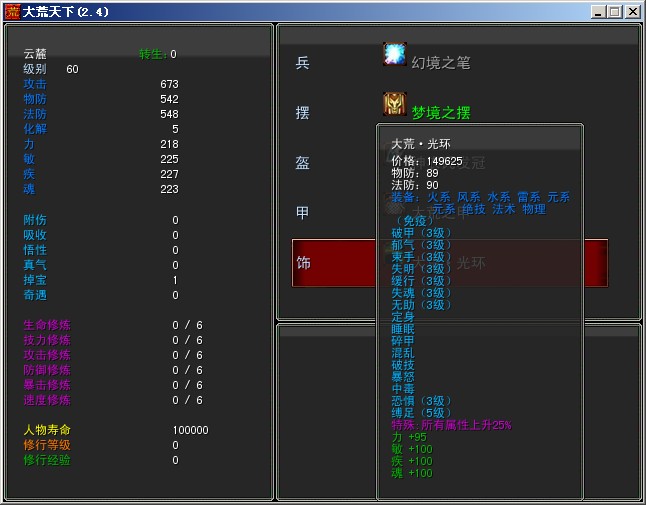Click the 生命修炼 training entry
Image resolution: width=646 pixels, height=505 pixels.
pyautogui.click(x=47, y=325)
